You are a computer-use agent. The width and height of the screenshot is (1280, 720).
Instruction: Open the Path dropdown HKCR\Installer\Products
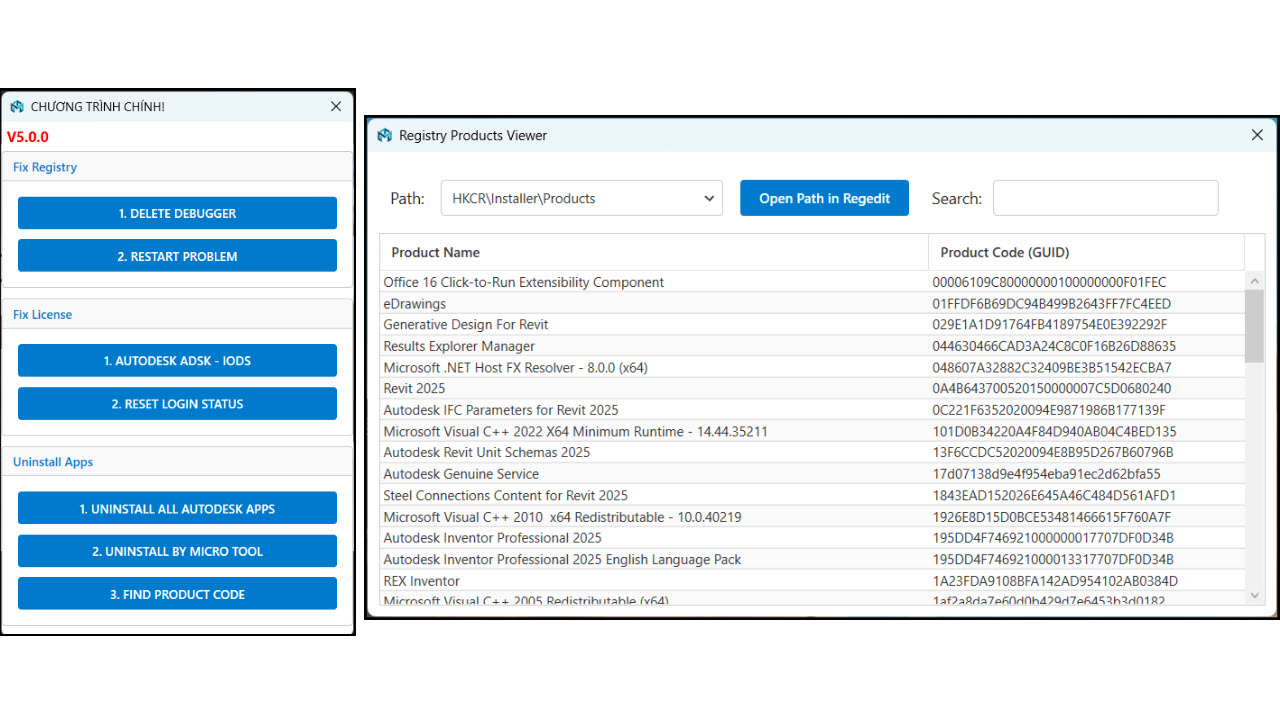click(x=582, y=198)
